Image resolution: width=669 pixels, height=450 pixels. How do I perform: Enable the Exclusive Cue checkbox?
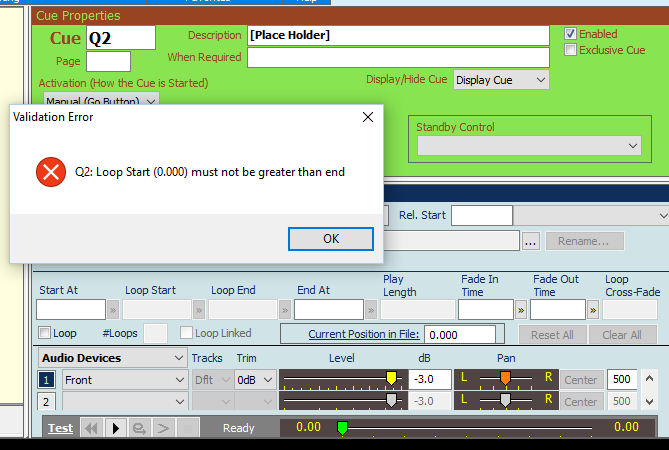click(x=570, y=49)
